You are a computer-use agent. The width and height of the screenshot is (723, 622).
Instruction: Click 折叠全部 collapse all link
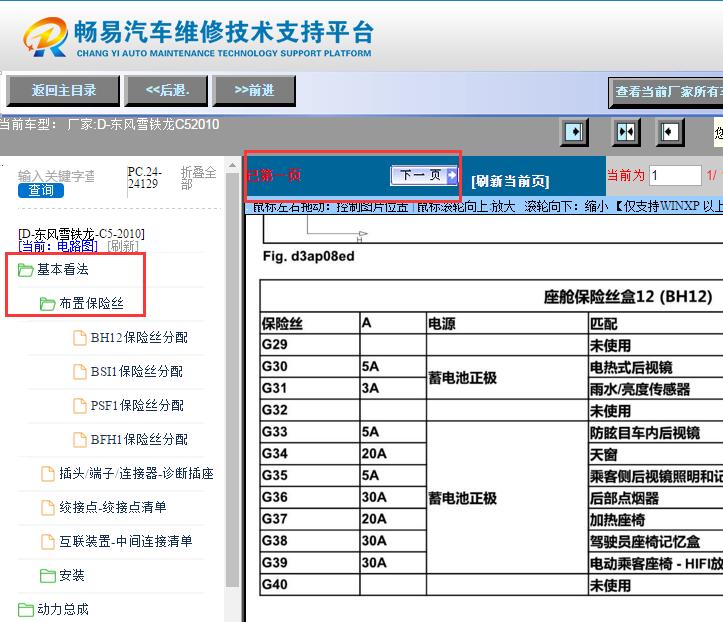click(198, 178)
